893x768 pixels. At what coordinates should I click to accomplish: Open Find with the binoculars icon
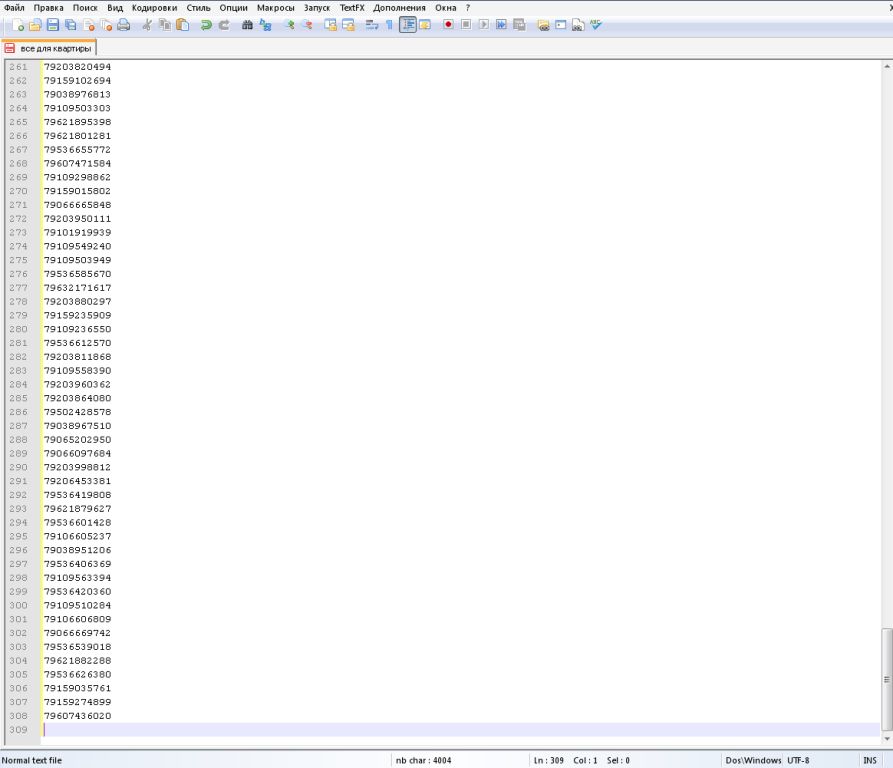pos(247,24)
